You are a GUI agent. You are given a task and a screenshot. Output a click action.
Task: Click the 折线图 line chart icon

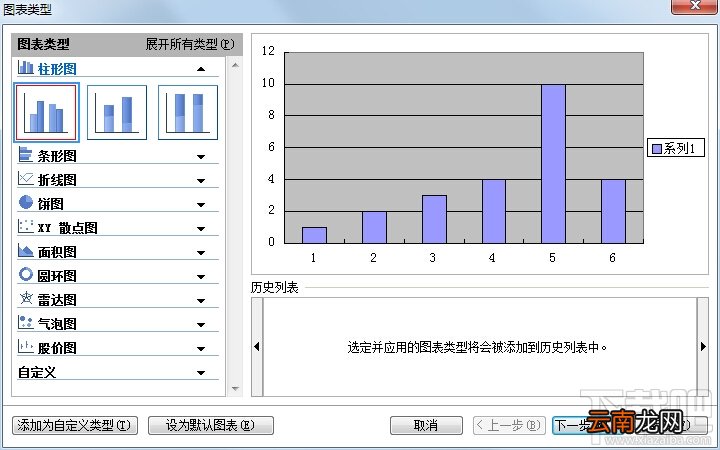click(x=25, y=179)
